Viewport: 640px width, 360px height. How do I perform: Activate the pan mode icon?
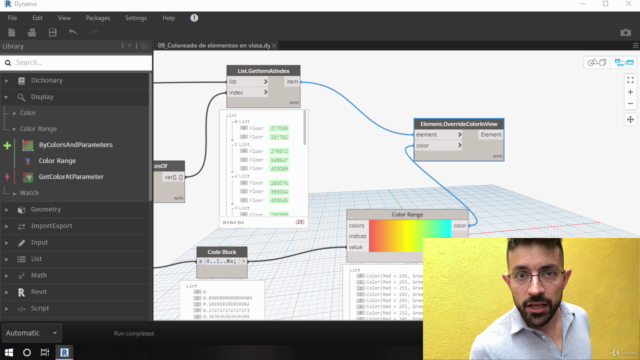coord(630,120)
